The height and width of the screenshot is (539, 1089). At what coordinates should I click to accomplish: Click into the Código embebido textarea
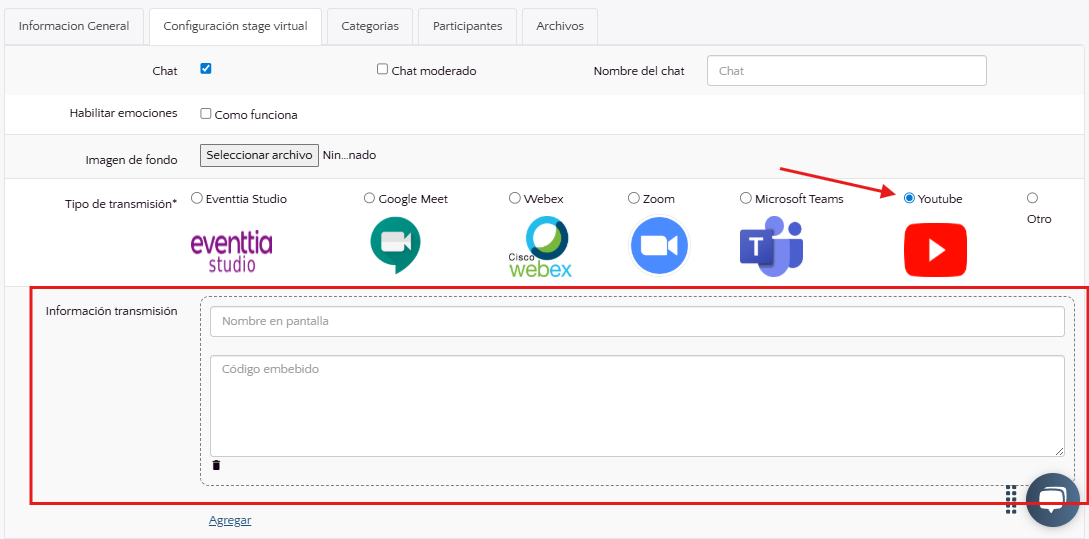636,405
